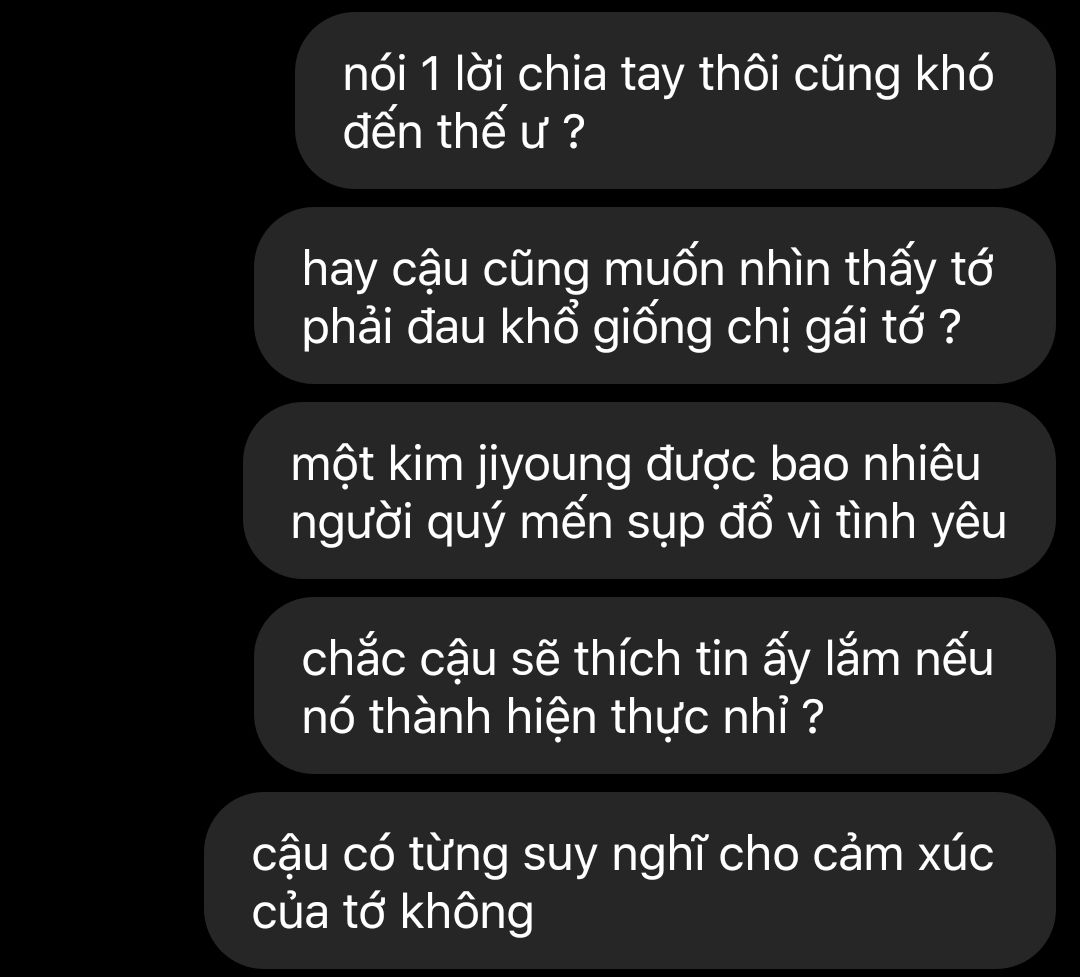Click the text line "đến thế ư ?"
1080x977 pixels.
coord(464,131)
